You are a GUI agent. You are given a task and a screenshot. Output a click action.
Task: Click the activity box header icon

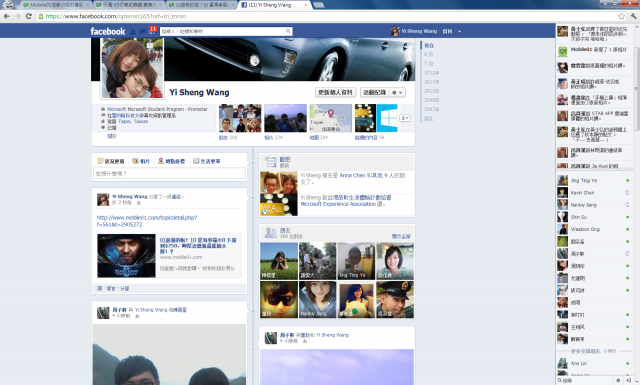pyautogui.click(x=271, y=162)
